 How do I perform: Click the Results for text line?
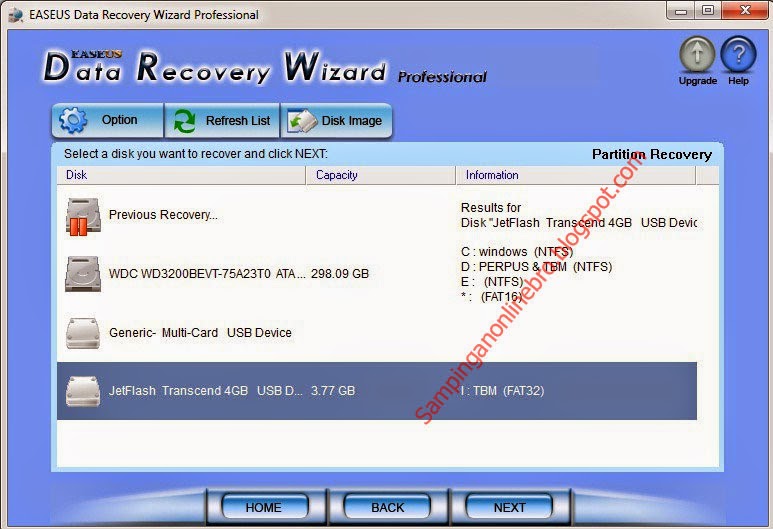tap(491, 208)
